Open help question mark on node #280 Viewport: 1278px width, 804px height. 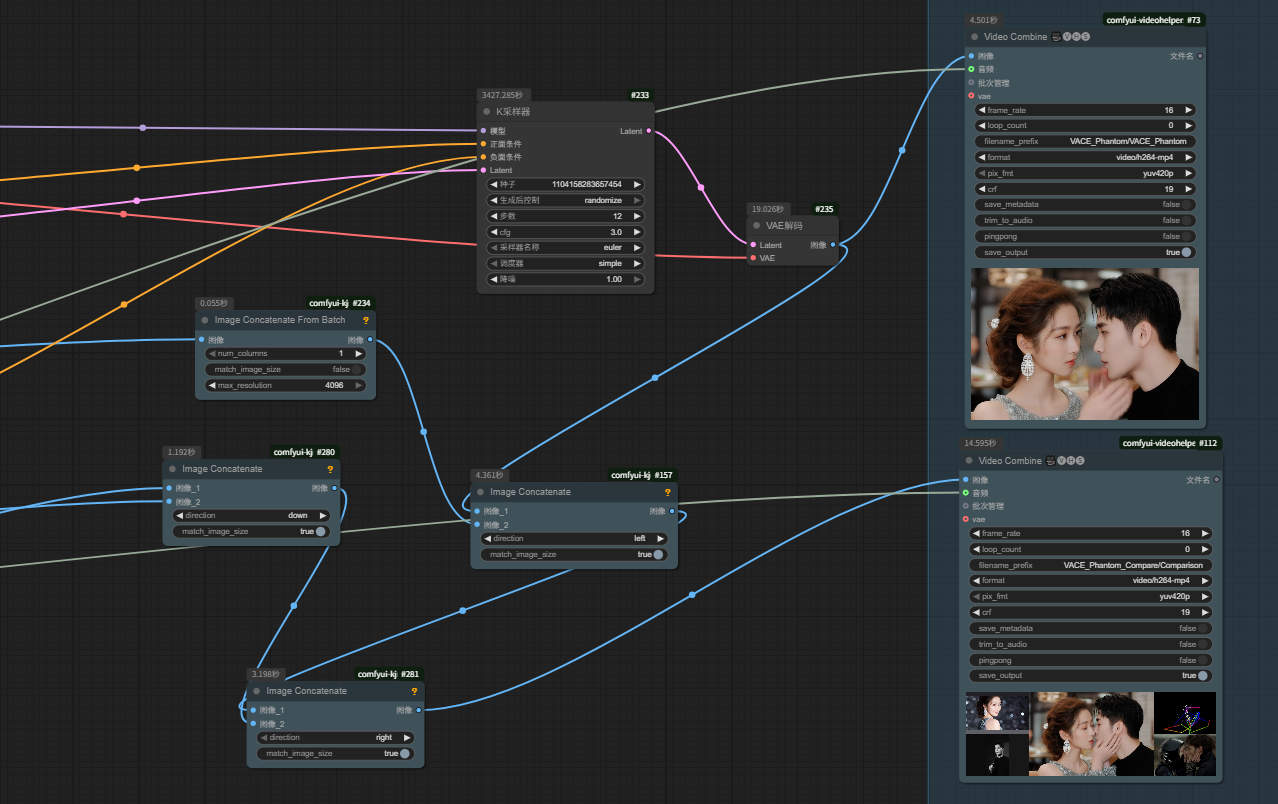point(330,469)
